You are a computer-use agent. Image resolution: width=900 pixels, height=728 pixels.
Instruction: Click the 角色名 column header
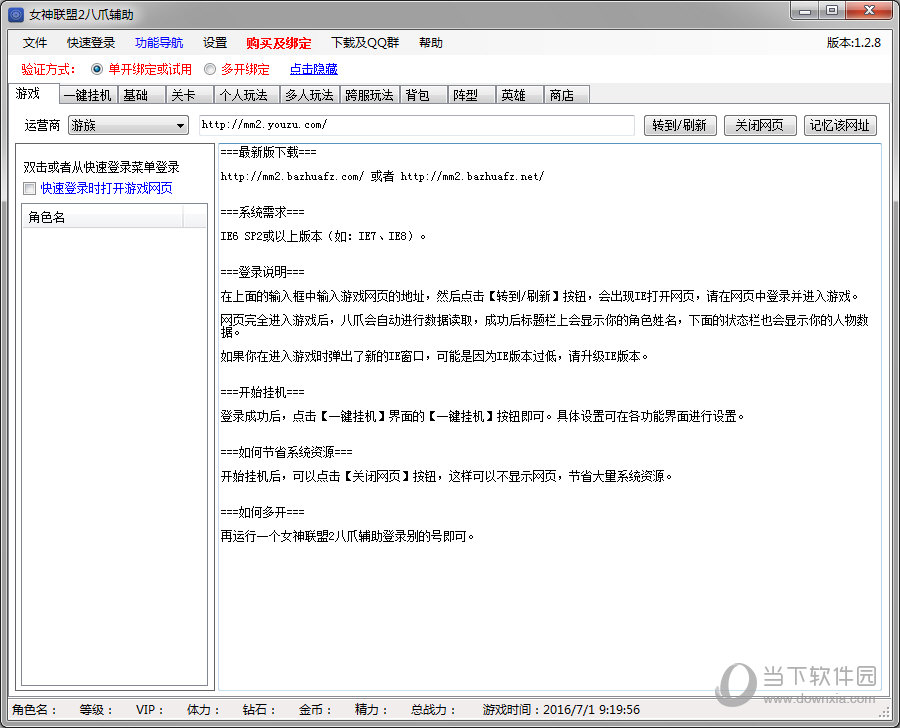tap(103, 217)
